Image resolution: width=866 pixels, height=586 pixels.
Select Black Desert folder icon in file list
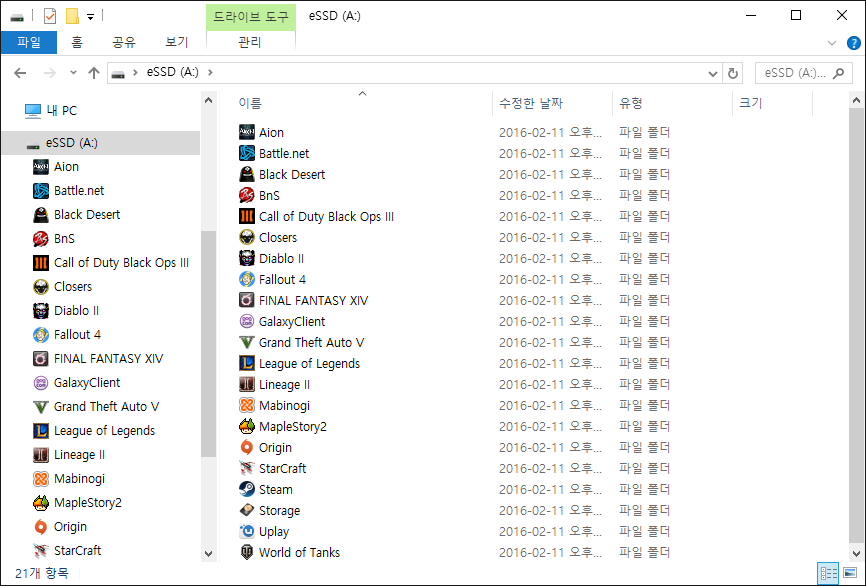247,174
